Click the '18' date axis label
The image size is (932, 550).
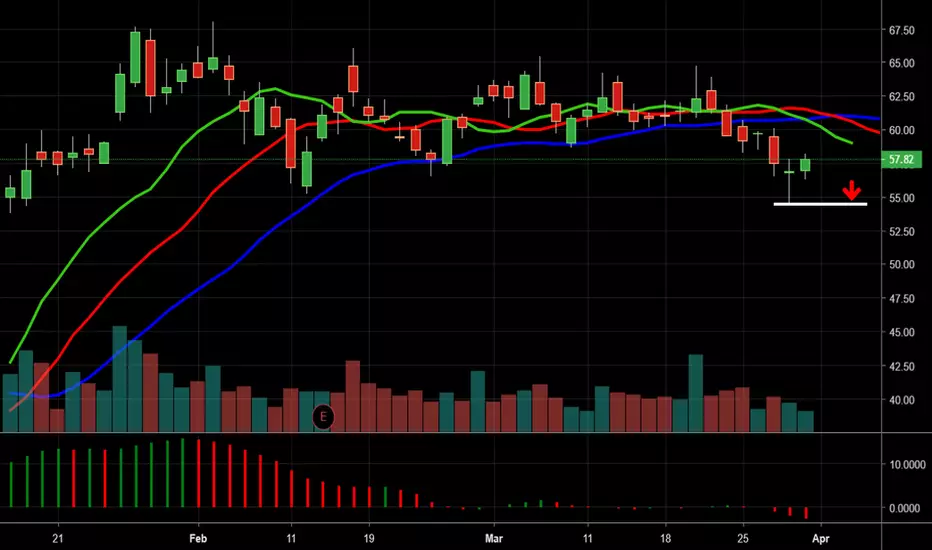[x=665, y=539]
